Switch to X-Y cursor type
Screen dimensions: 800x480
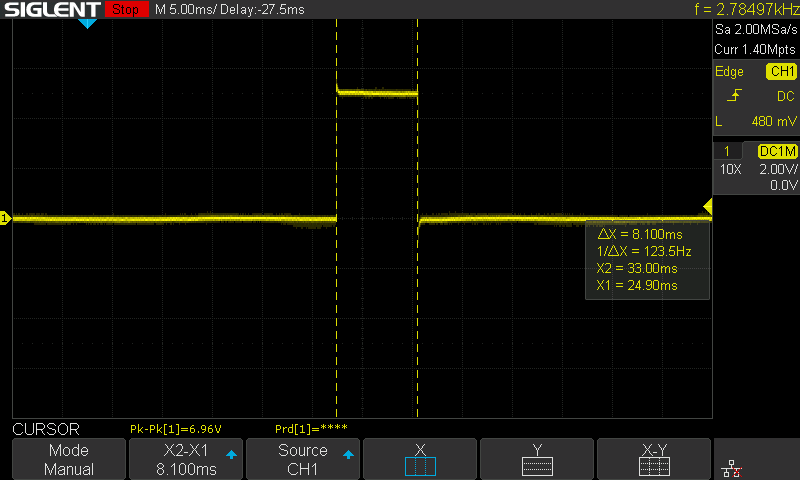[654, 459]
